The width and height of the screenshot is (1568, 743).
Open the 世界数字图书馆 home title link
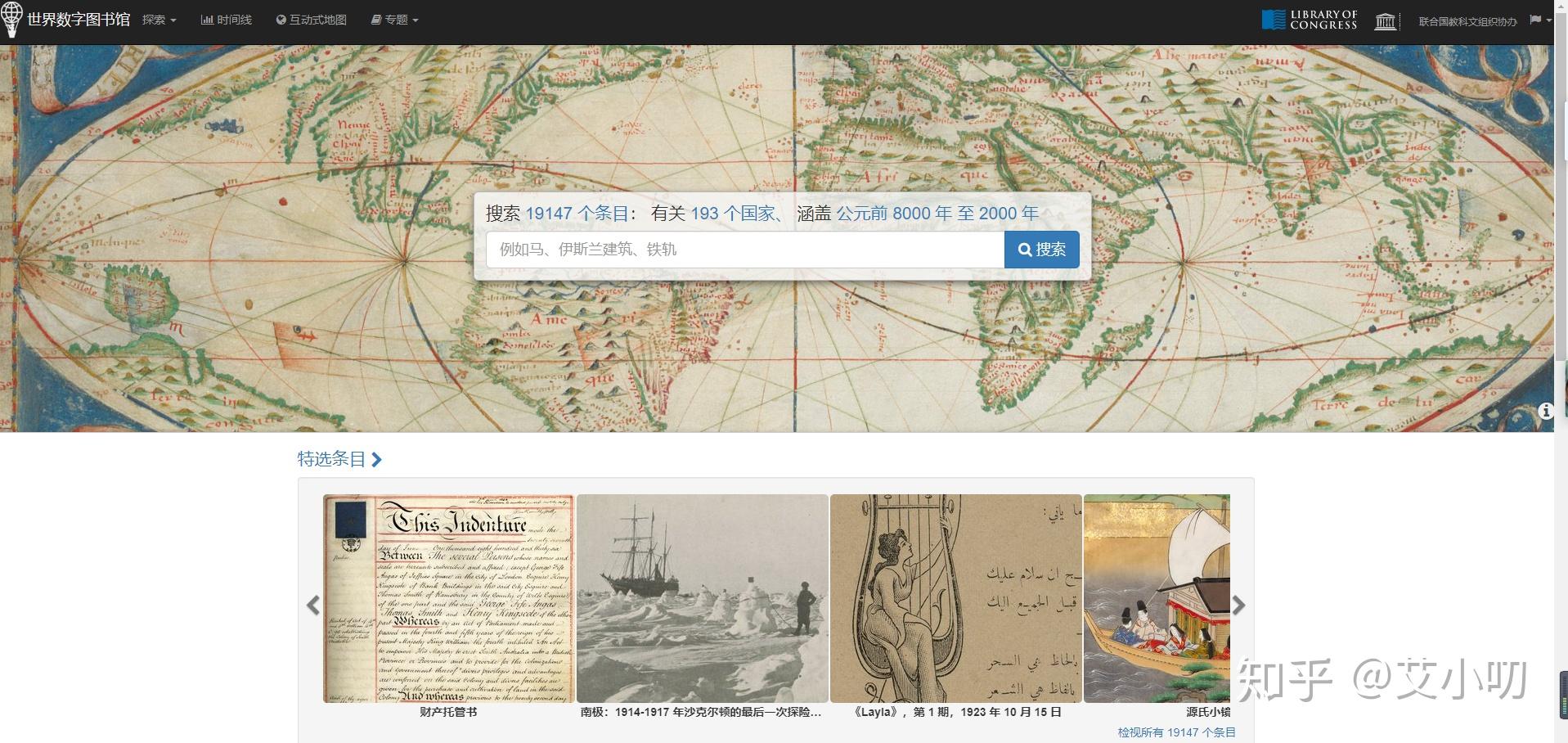79,19
